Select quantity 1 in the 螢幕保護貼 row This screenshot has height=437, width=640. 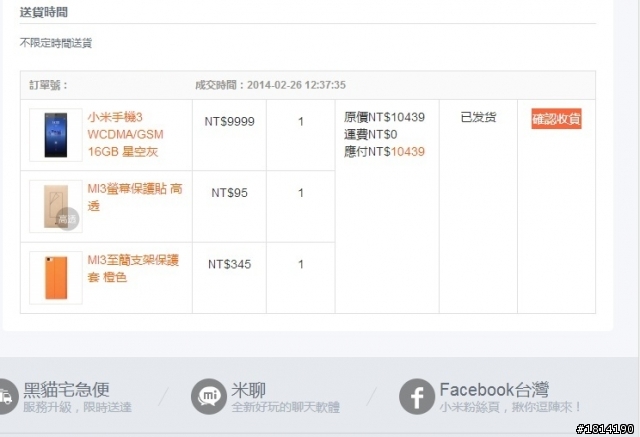[x=301, y=193]
